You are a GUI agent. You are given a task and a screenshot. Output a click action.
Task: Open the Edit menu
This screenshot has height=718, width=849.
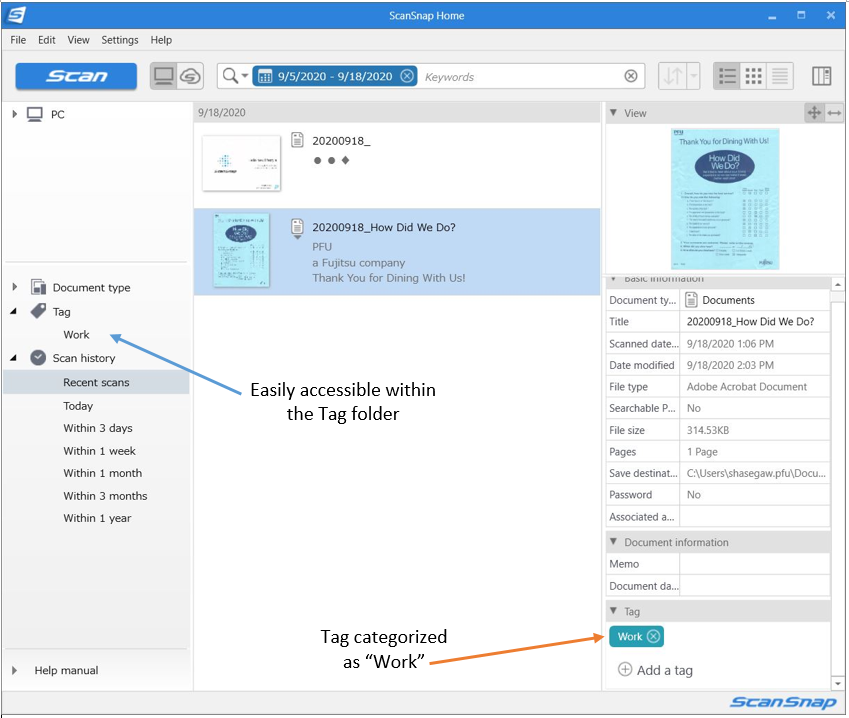[47, 40]
